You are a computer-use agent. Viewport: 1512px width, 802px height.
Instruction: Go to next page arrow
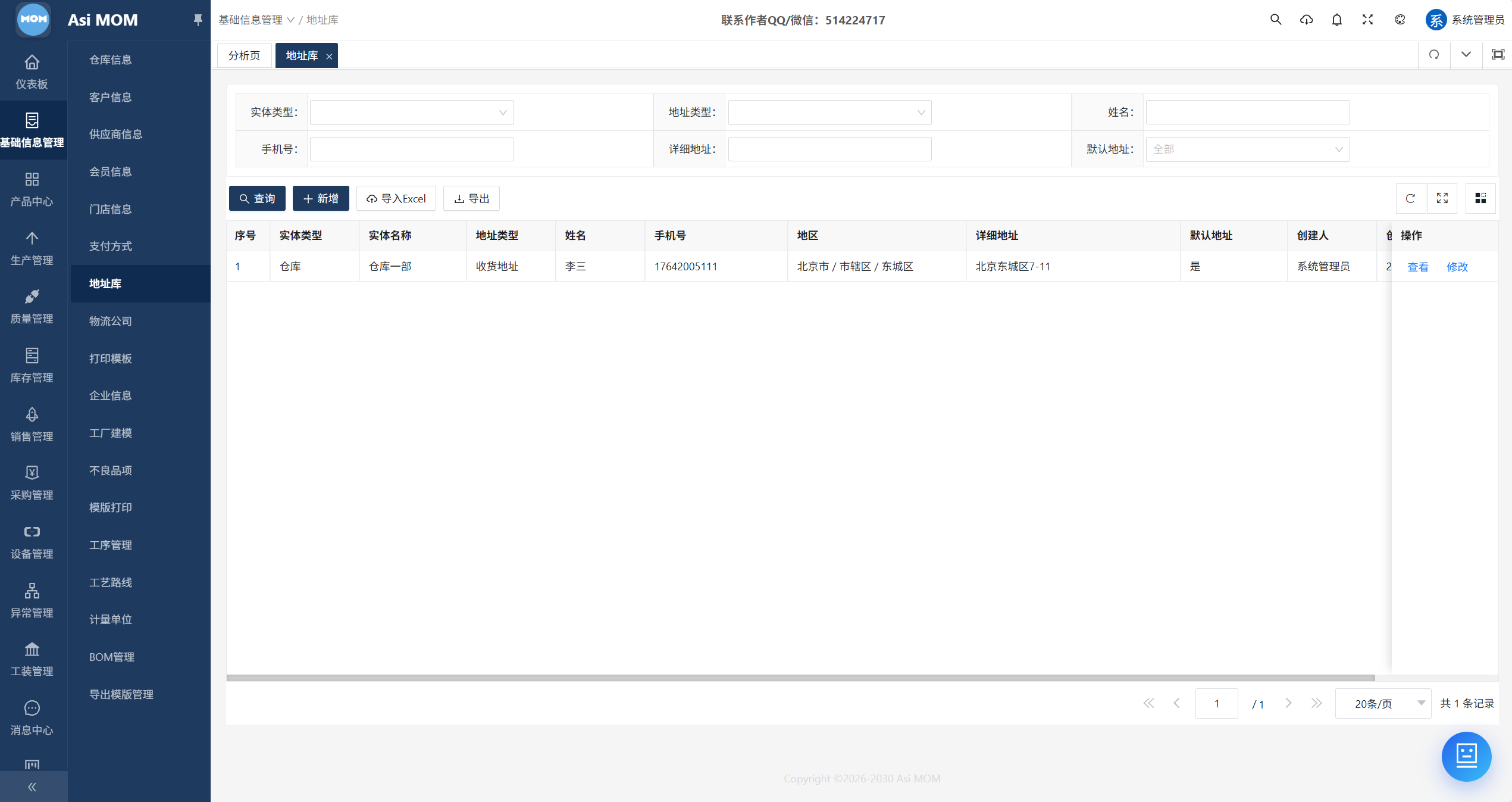click(x=1288, y=703)
